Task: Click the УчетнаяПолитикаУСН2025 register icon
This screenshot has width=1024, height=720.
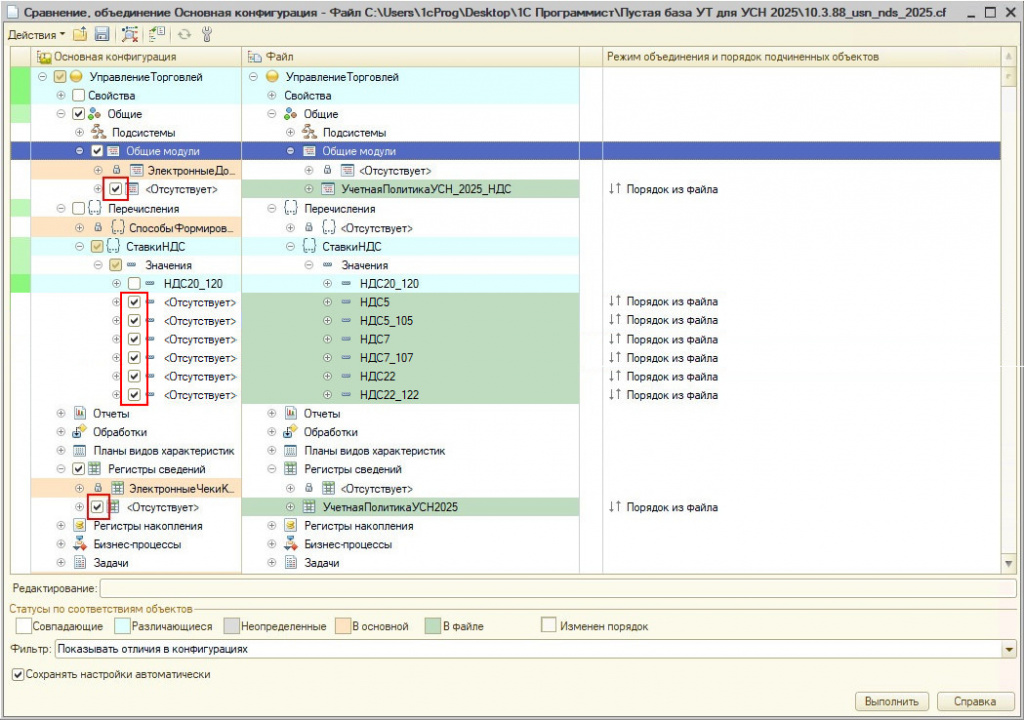Action: 308,508
